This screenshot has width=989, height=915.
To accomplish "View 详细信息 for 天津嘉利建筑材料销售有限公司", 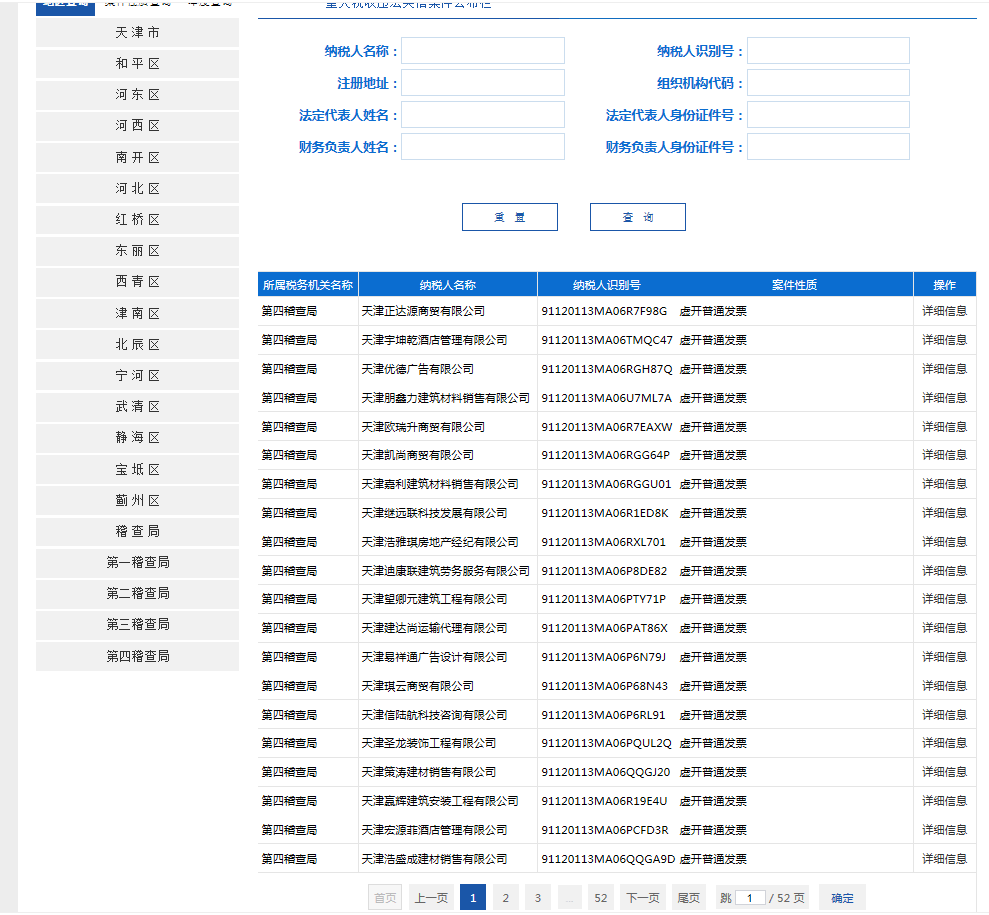I will (944, 484).
